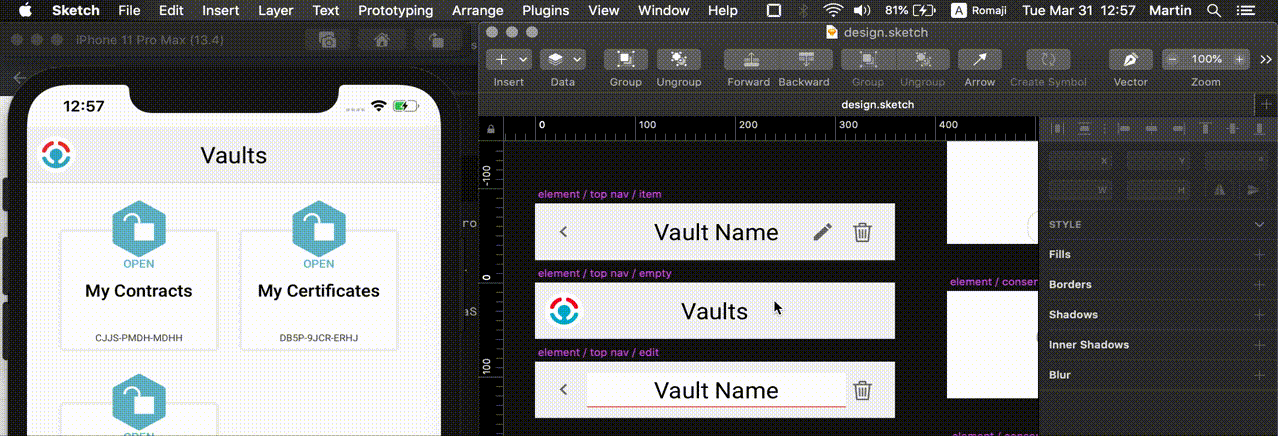The height and width of the screenshot is (436, 1278).
Task: Select 'element / top nav / empty' artboard label
Action: tap(605, 273)
